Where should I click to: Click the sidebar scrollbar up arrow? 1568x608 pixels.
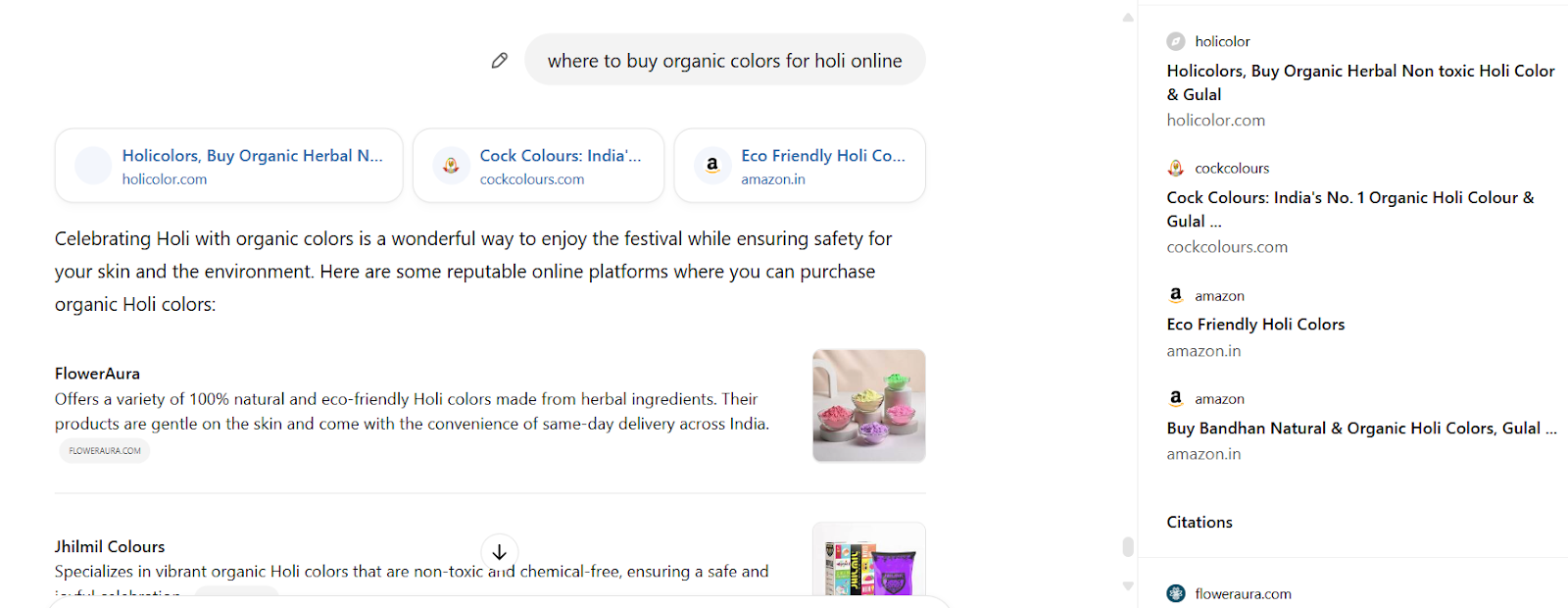[x=1128, y=17]
